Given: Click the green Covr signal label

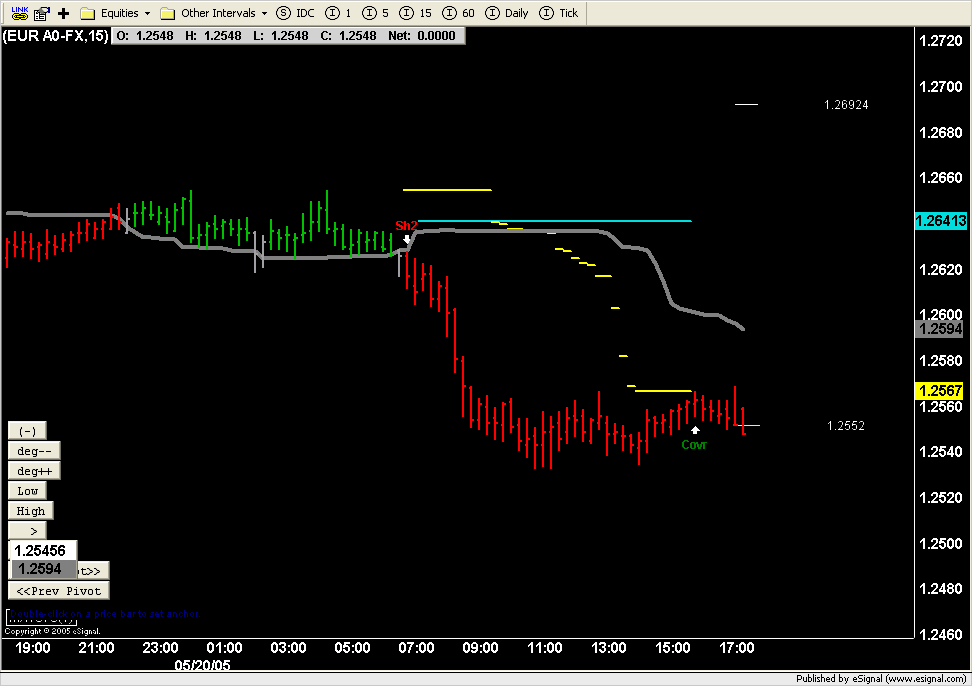Looking at the screenshot, I should (x=694, y=444).
